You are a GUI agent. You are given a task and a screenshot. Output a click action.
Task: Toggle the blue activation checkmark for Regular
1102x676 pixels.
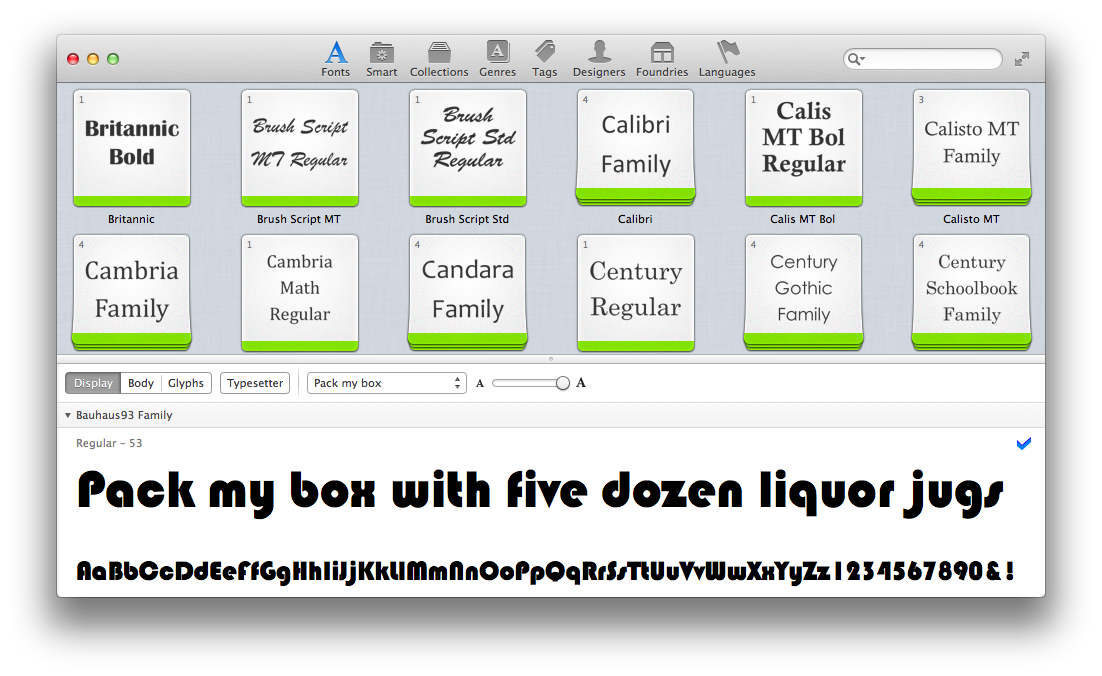click(x=1024, y=443)
